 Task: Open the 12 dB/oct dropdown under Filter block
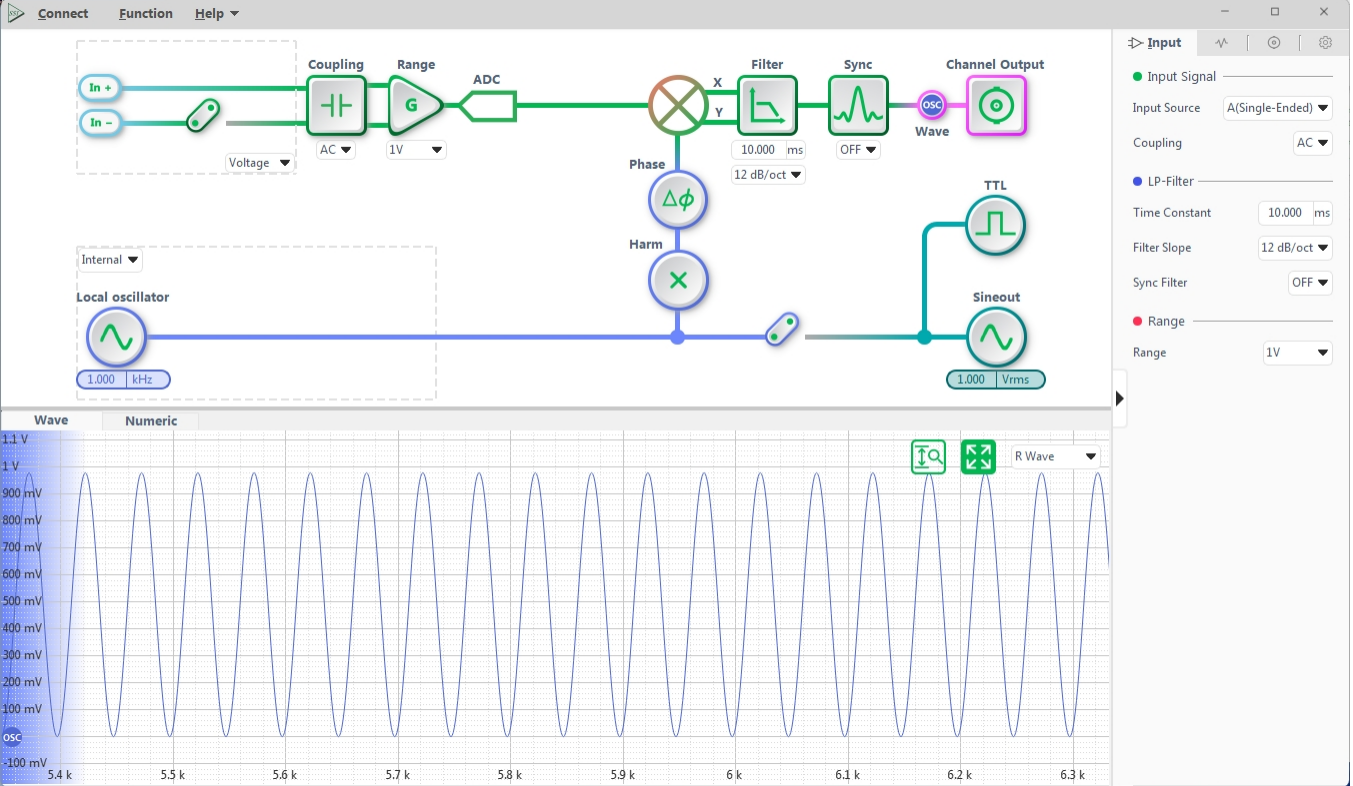(x=768, y=175)
